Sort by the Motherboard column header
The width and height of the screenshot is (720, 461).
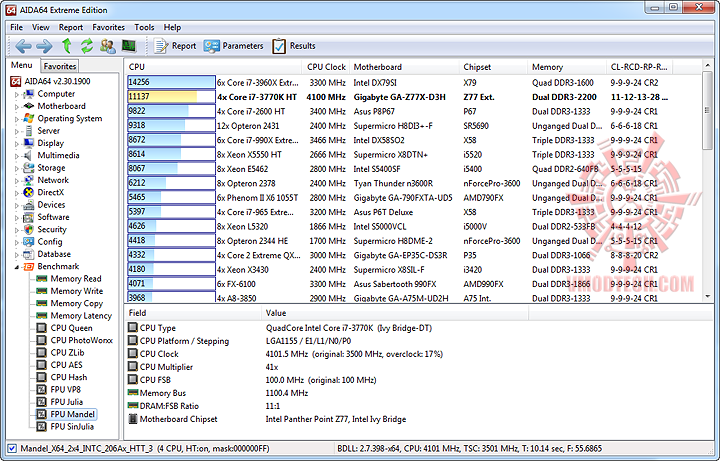coord(404,67)
